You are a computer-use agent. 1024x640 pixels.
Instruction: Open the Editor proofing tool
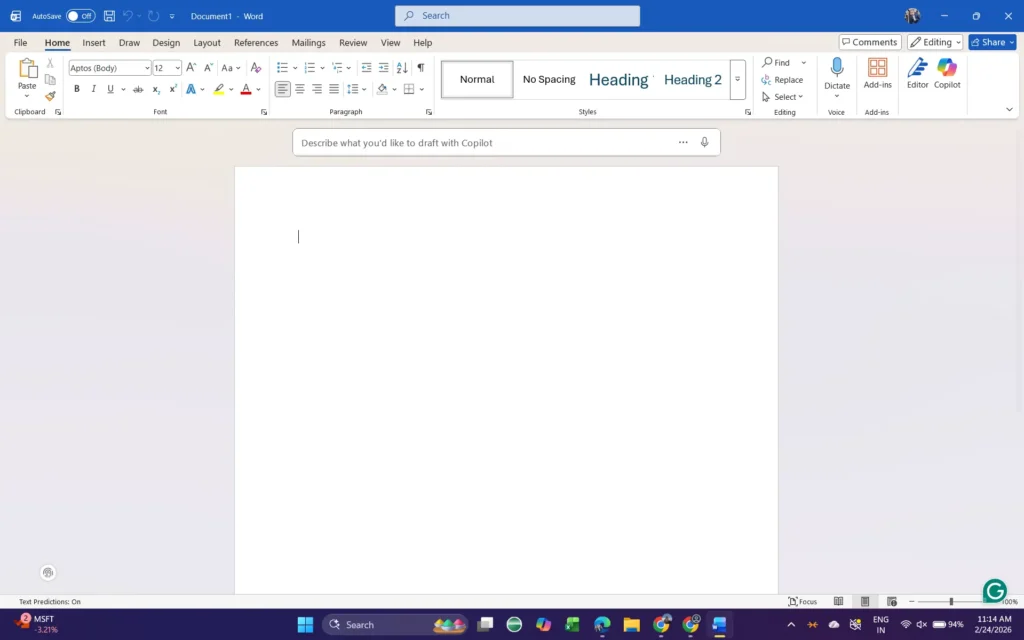917,73
